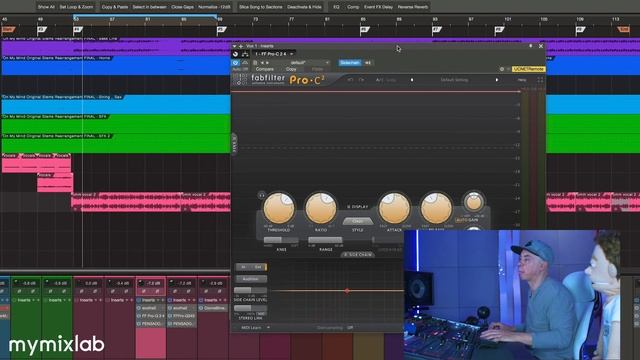Open the Style selector showing Clean
The image size is (640, 360).
pyautogui.click(x=357, y=221)
